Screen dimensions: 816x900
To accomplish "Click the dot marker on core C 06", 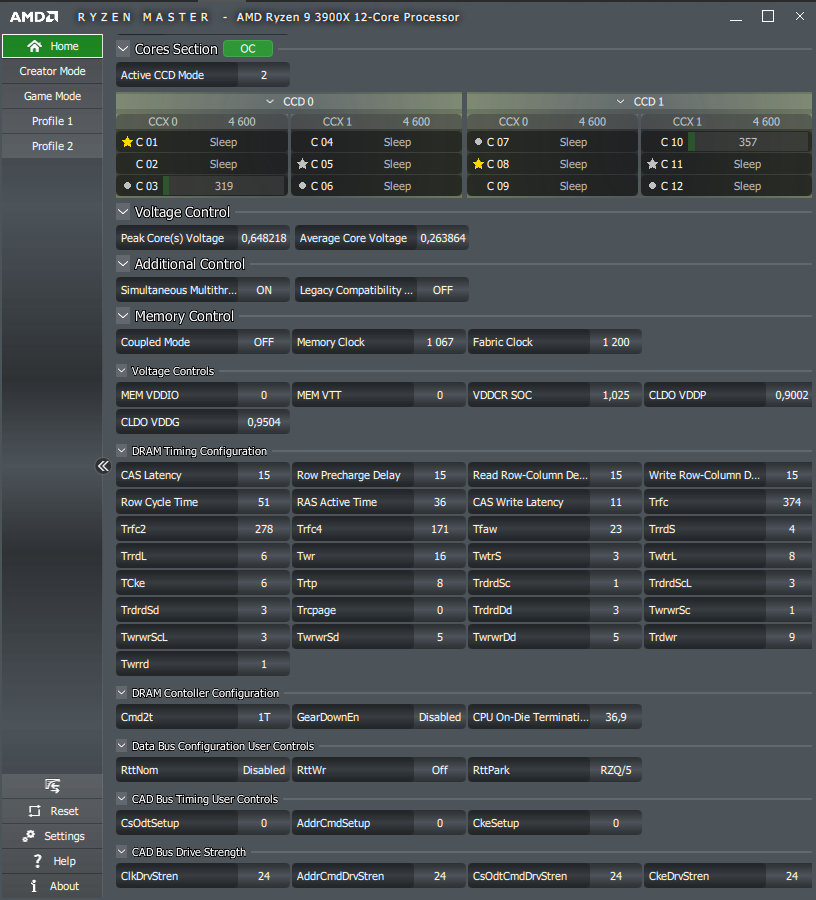I will pyautogui.click(x=302, y=186).
